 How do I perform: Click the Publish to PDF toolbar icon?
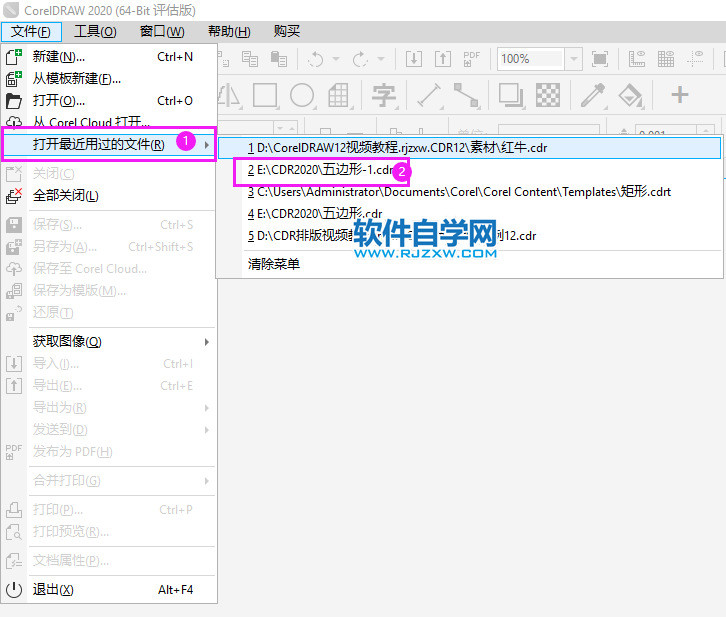tap(471, 59)
